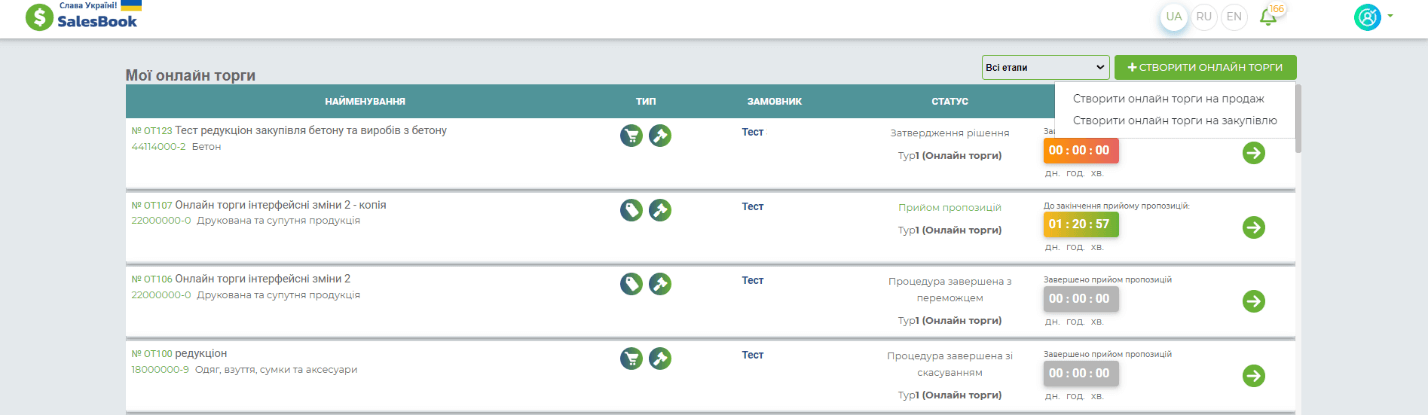Screen dimensions: 1428x415
Task: Open the user profile avatar icon
Action: 1366,17
